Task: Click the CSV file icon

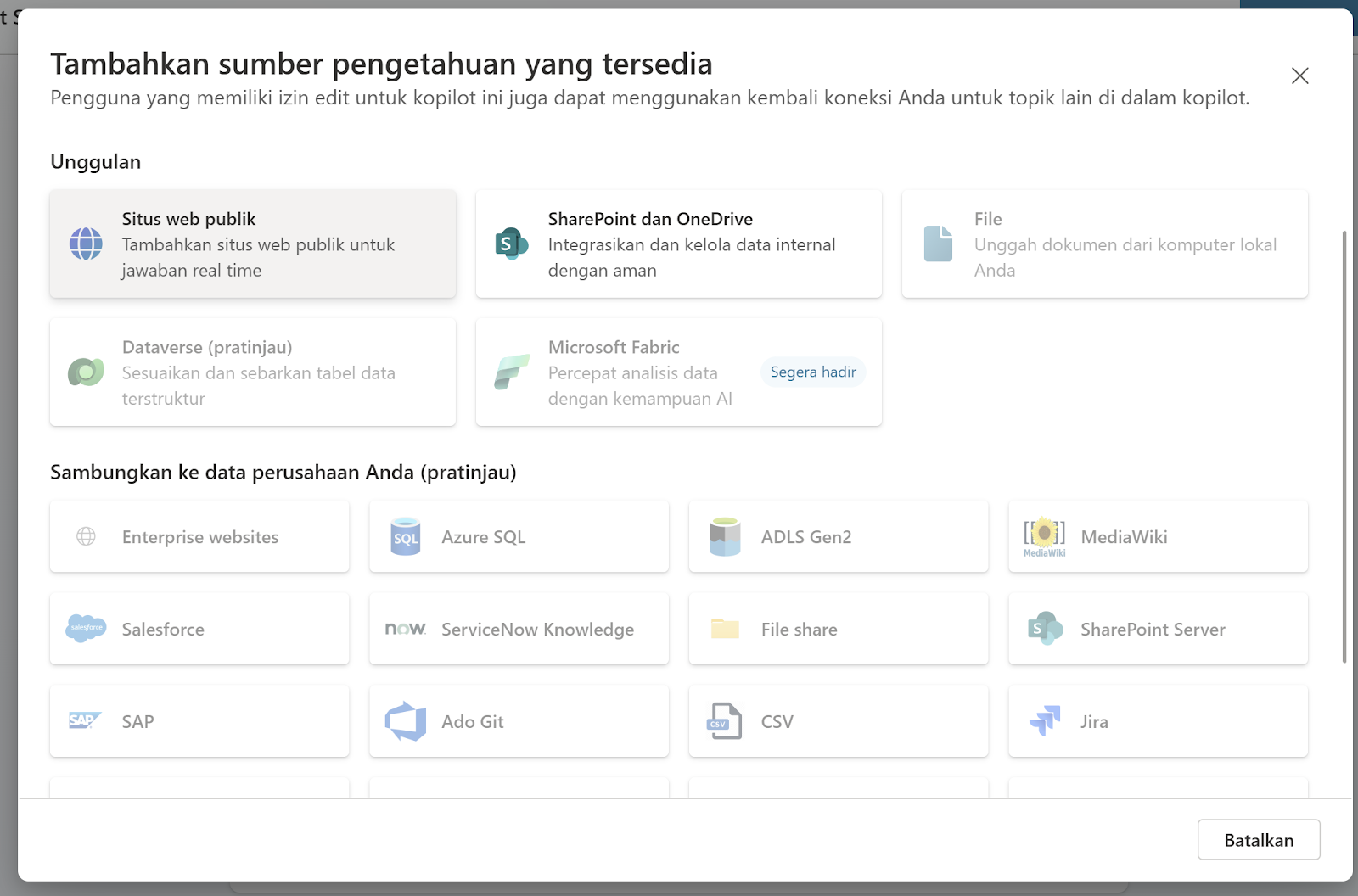Action: [724, 721]
